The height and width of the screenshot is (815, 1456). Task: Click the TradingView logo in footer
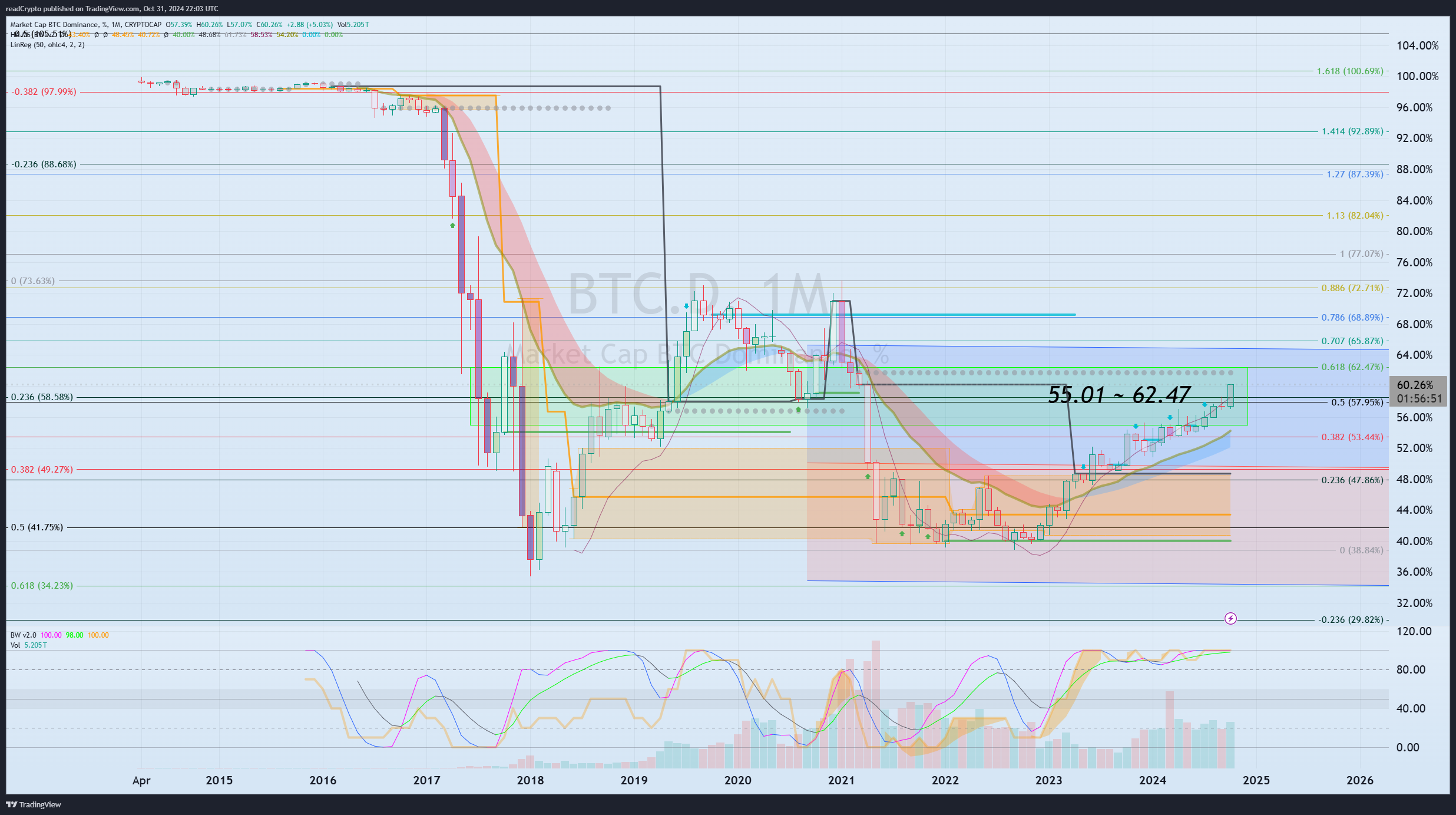coord(34,804)
